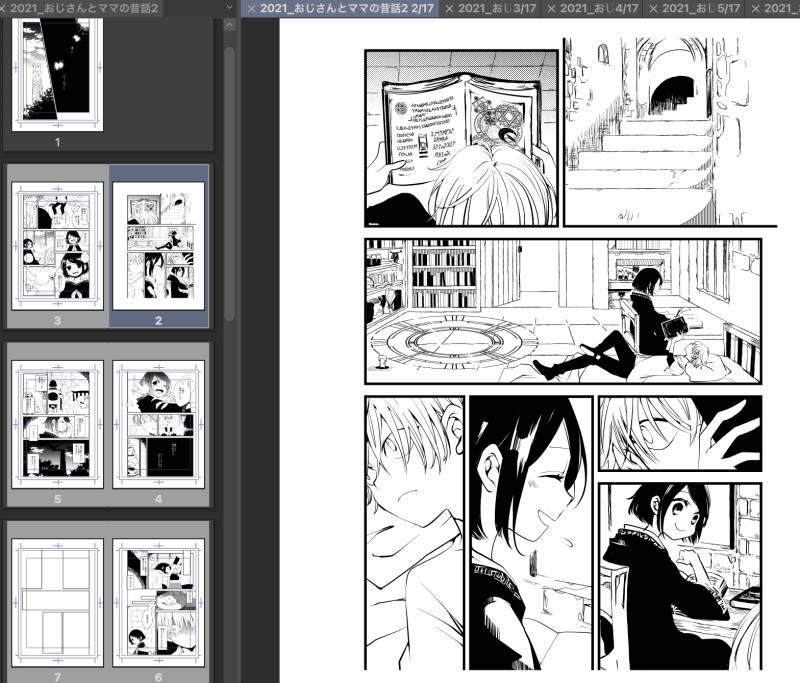Screen dimensions: 800x683
Task: Click the page number label "2"
Action: (158, 320)
